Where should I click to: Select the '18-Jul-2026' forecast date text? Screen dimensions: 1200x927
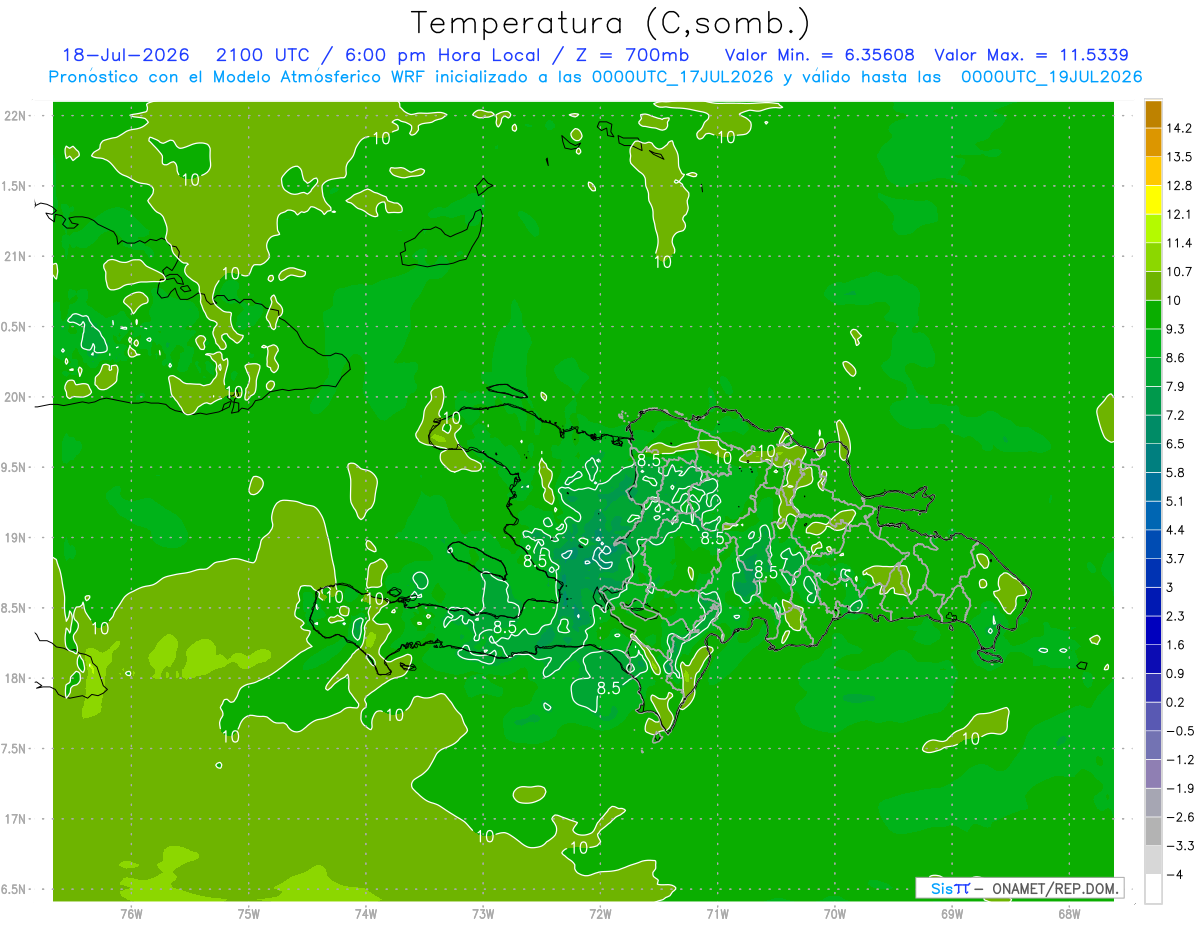coord(125,55)
